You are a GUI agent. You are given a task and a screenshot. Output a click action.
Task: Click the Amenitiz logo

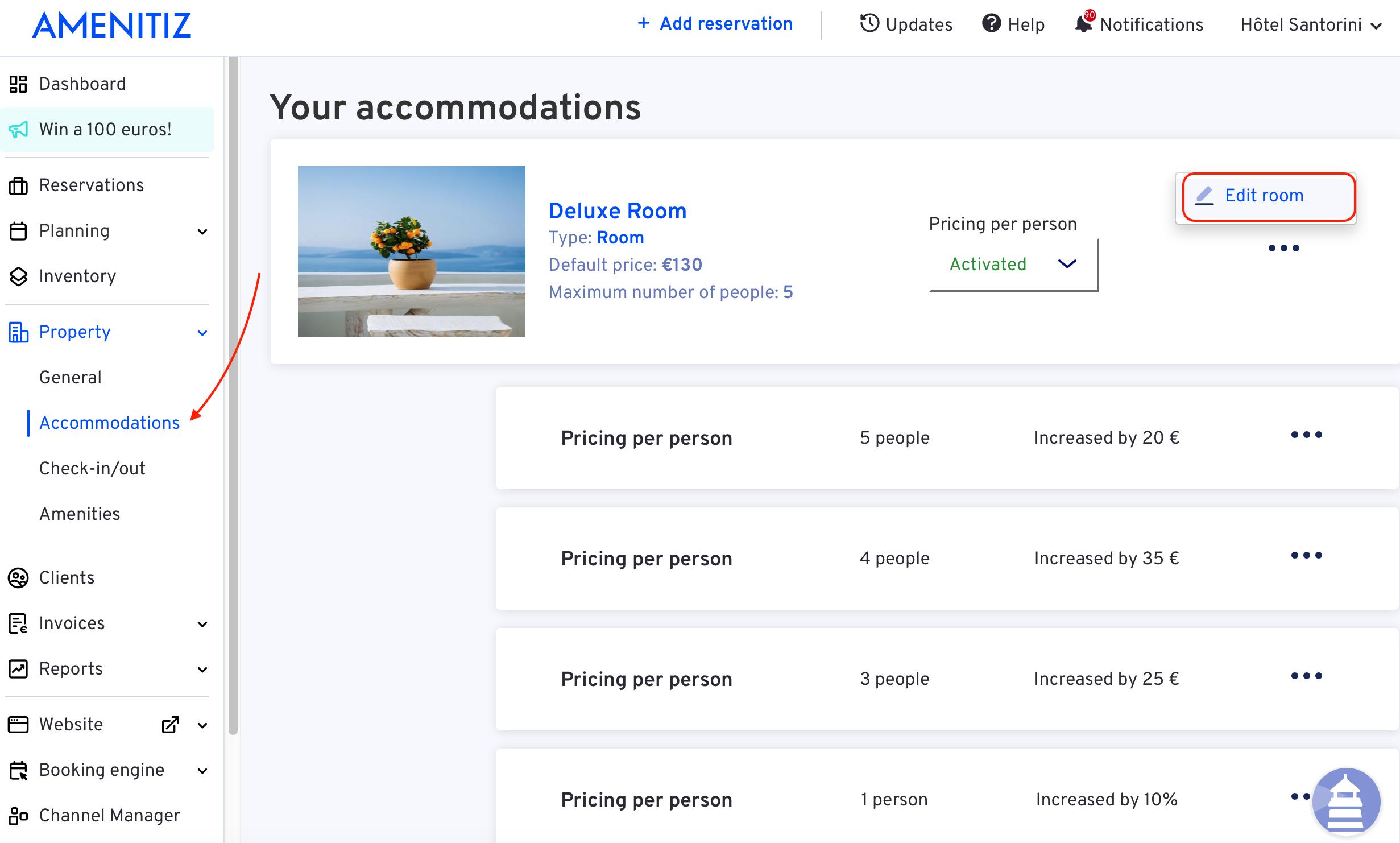pyautogui.click(x=111, y=25)
